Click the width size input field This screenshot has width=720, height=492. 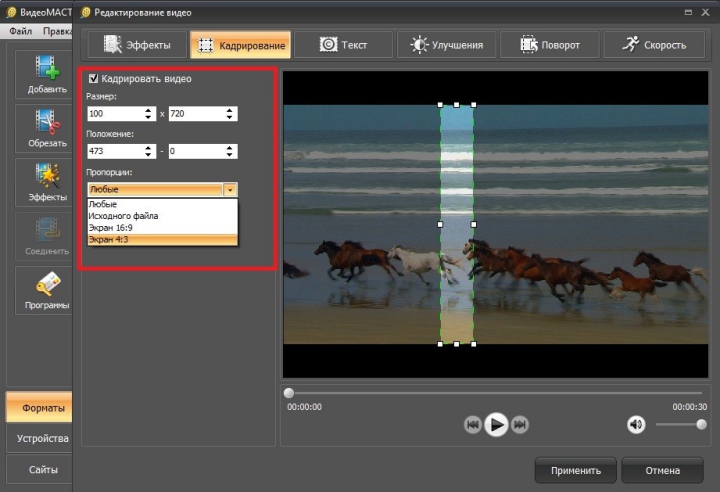(x=114, y=114)
